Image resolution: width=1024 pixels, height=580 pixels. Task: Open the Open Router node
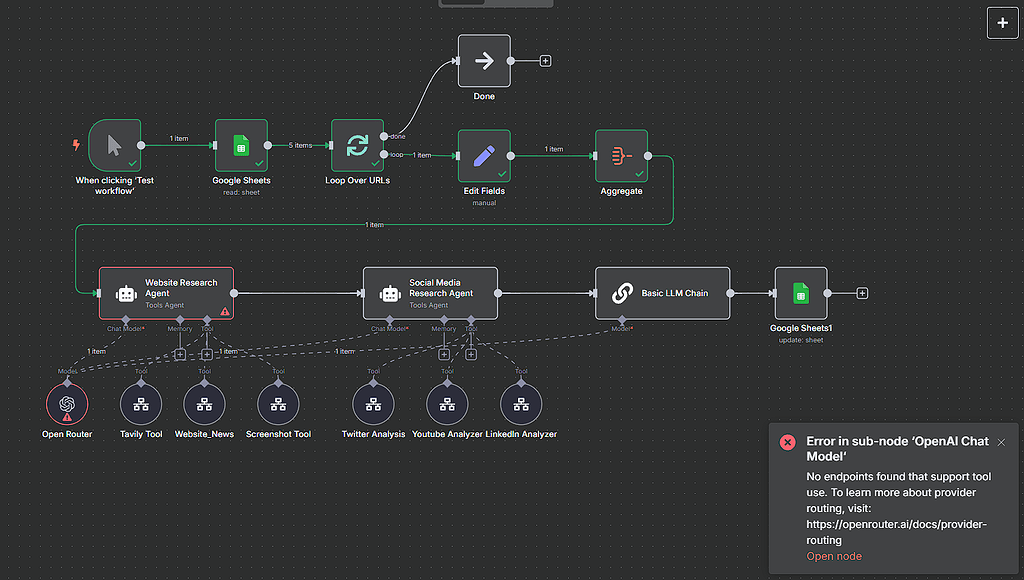point(66,405)
